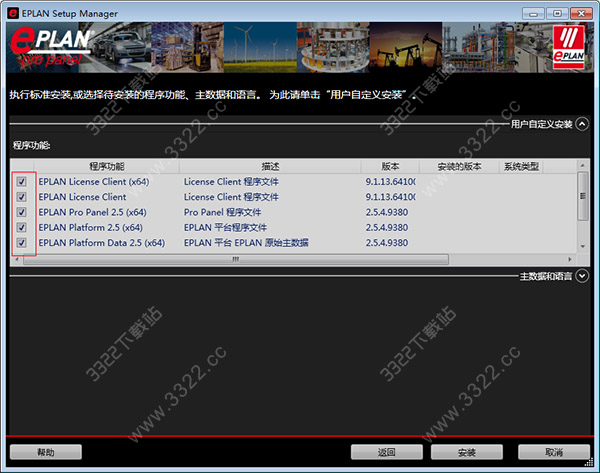
Task: Sort by the 版本 column header
Action: click(390, 166)
